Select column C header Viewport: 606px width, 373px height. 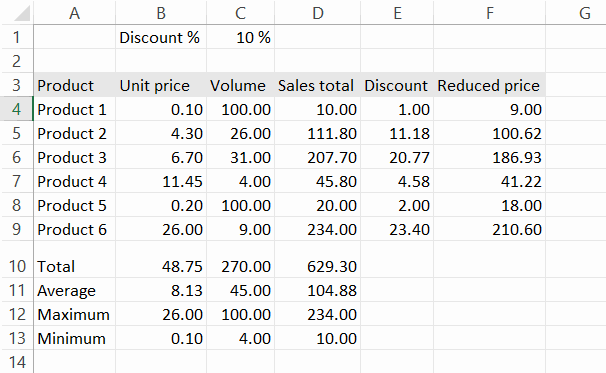tap(240, 13)
